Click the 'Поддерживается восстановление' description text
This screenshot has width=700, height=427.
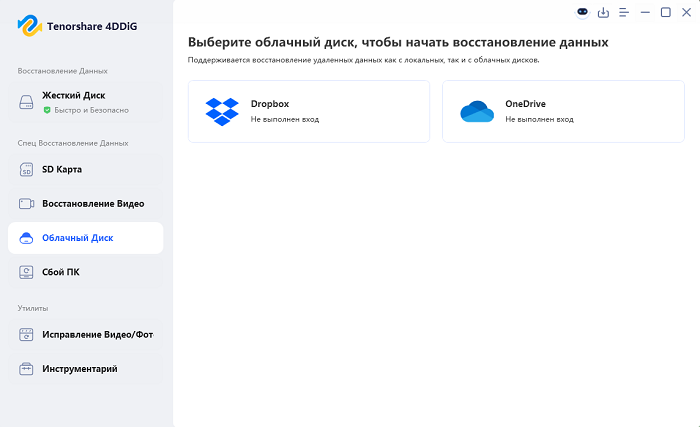click(363, 60)
